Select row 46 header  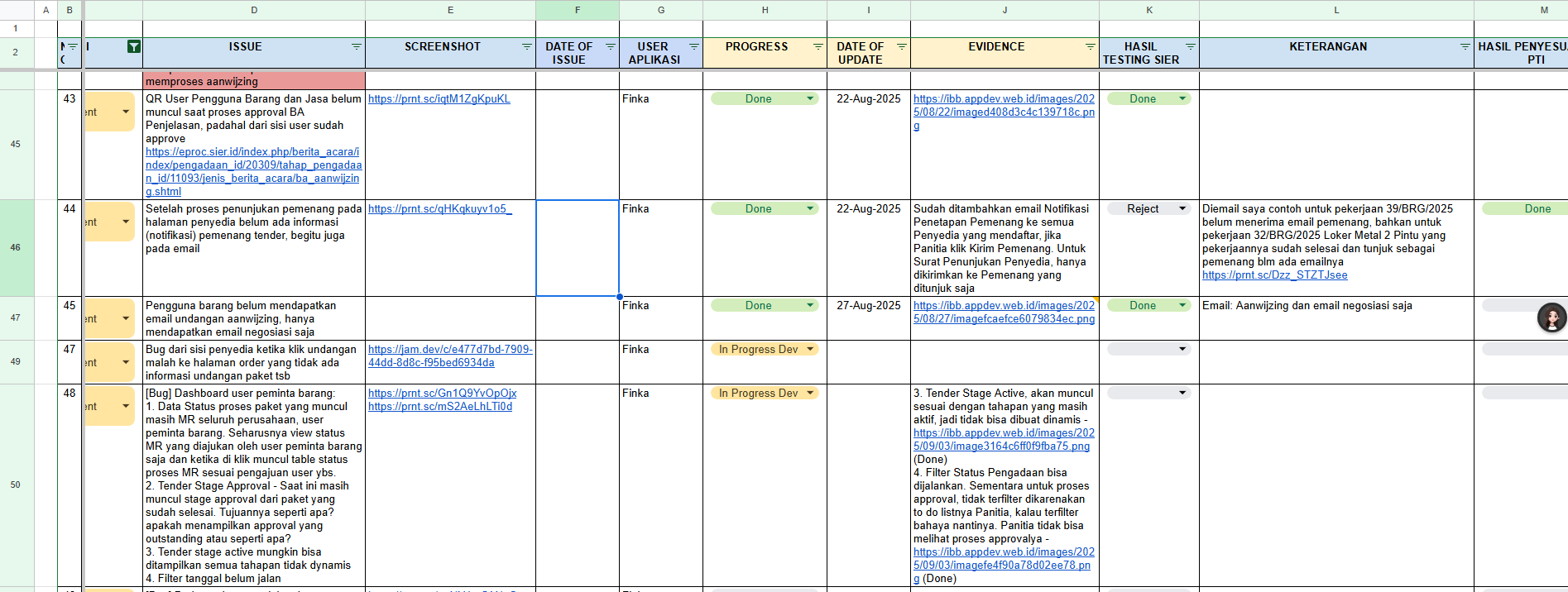click(16, 247)
